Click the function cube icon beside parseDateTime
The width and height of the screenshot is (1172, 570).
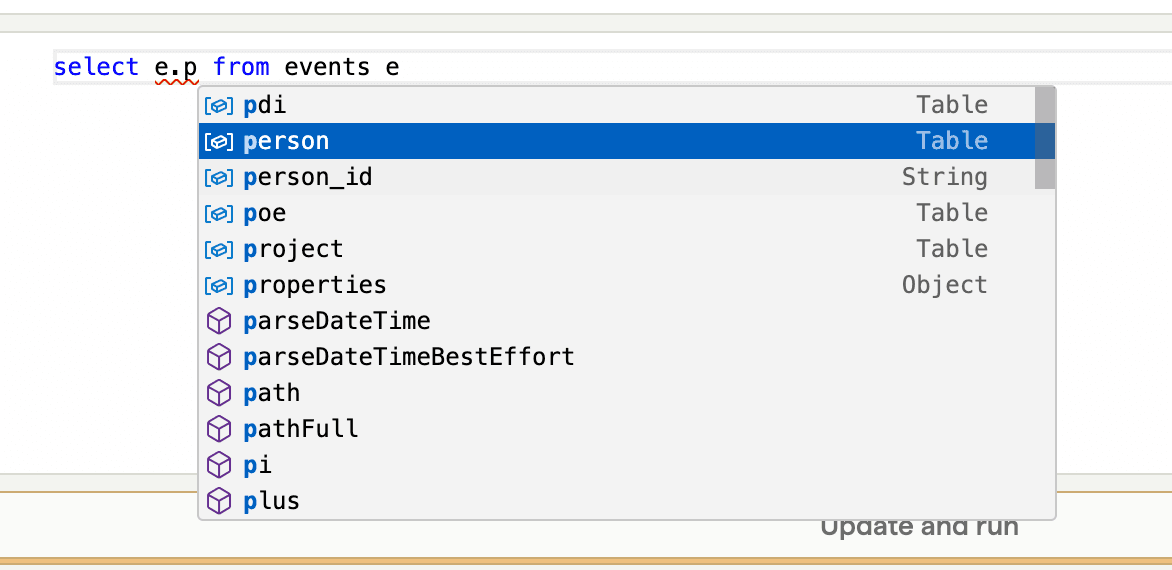click(x=218, y=321)
